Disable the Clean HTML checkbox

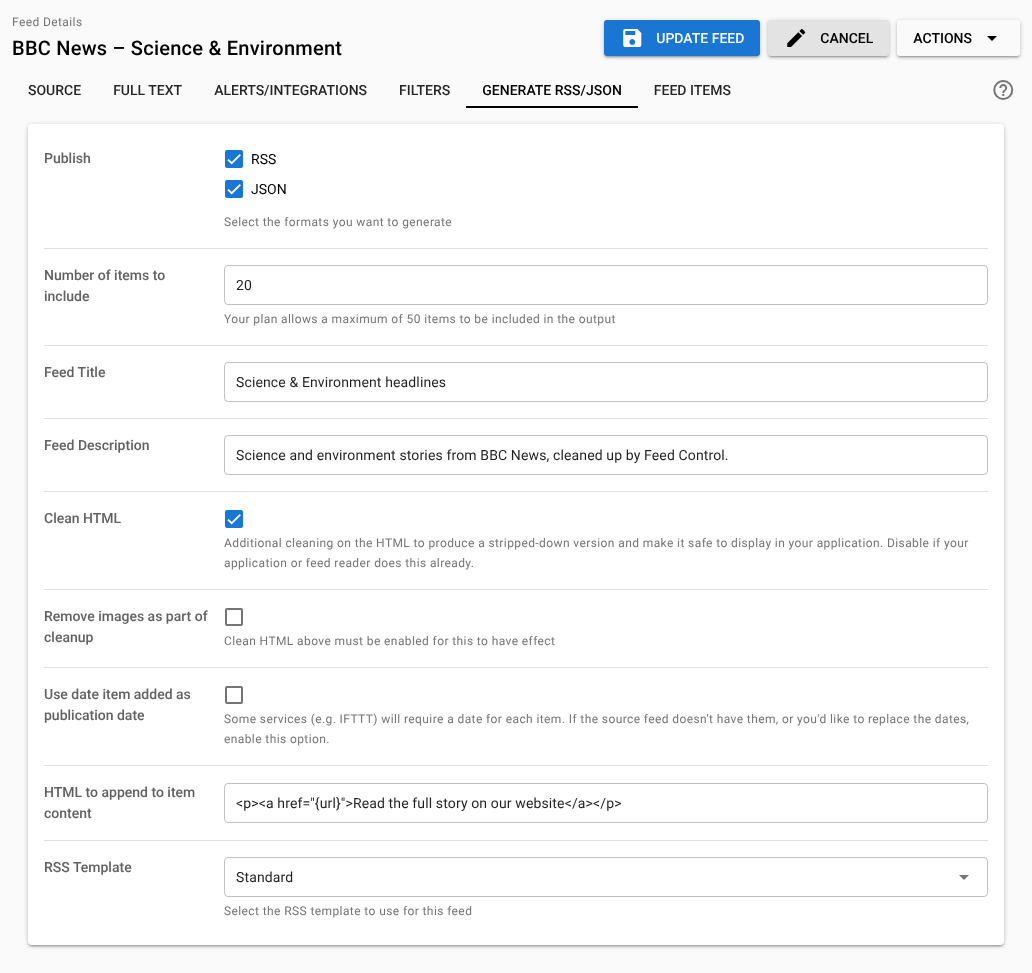point(234,519)
